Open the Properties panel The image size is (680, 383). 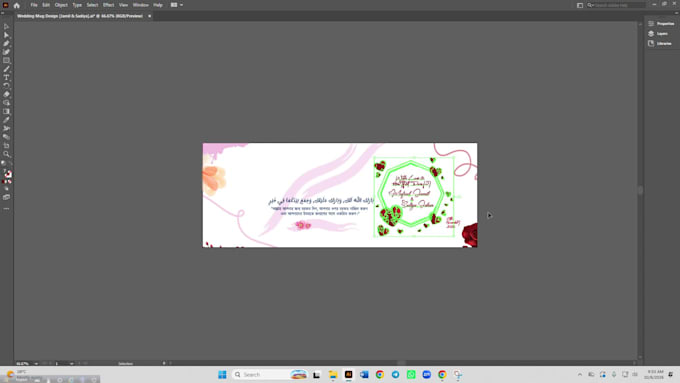(x=661, y=23)
